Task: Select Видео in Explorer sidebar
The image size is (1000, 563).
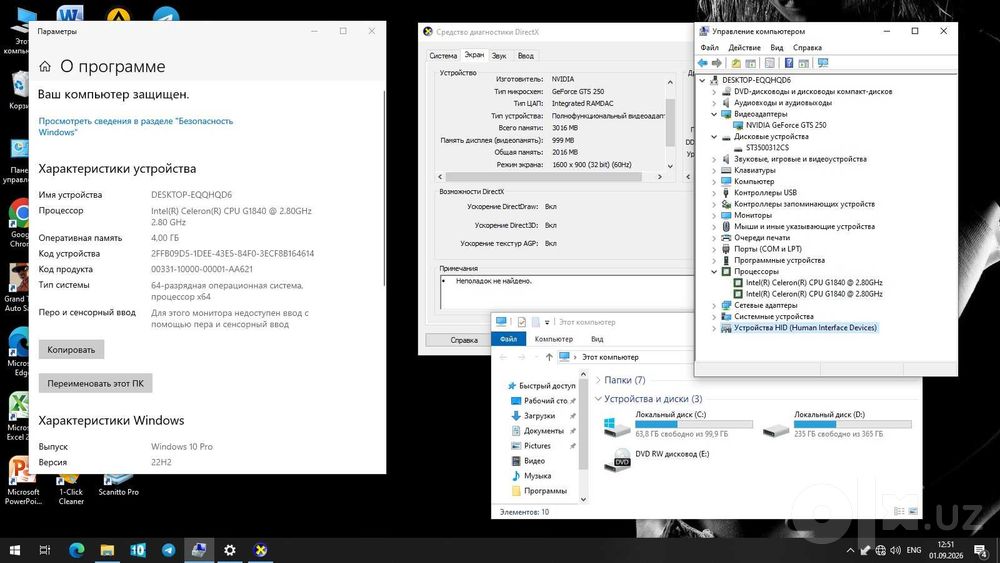Action: [x=534, y=461]
